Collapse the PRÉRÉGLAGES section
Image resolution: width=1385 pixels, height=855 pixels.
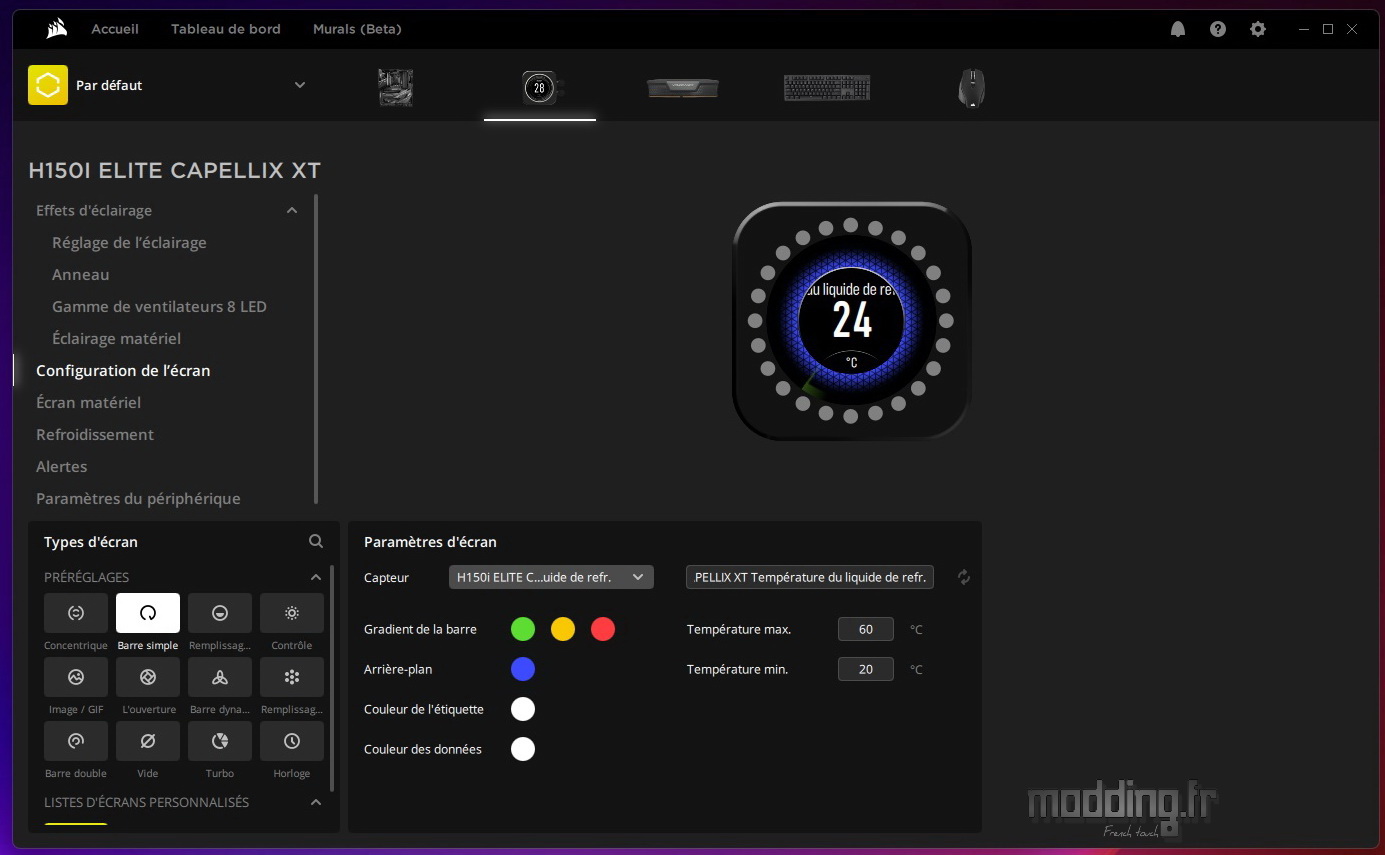click(316, 577)
